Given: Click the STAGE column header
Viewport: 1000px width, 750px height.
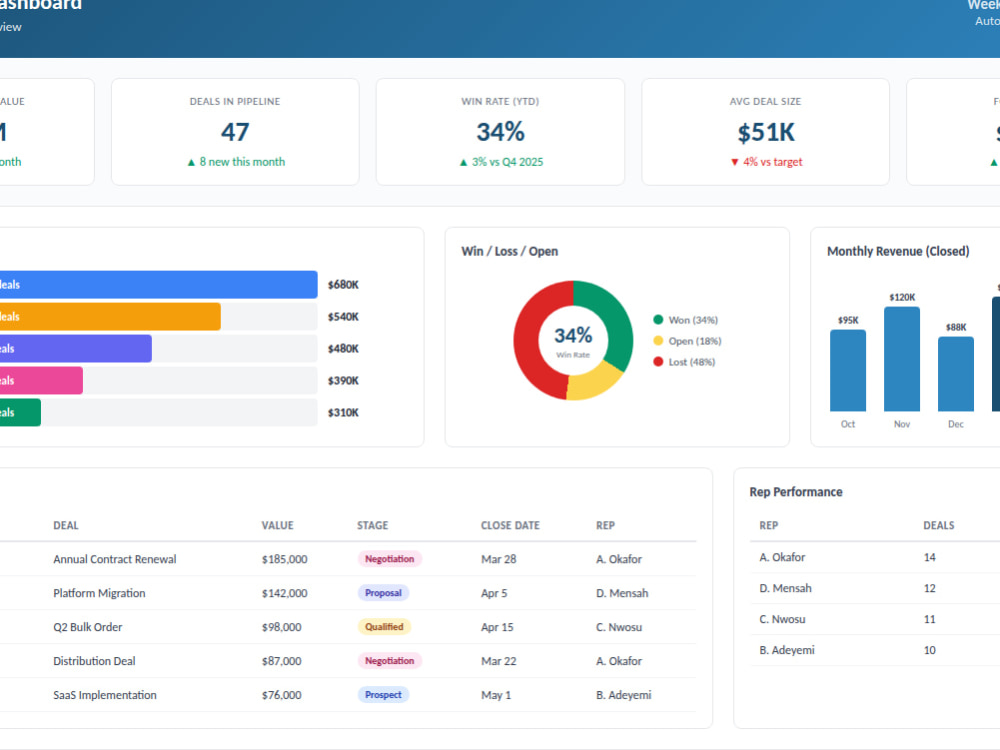Looking at the screenshot, I should (x=372, y=526).
